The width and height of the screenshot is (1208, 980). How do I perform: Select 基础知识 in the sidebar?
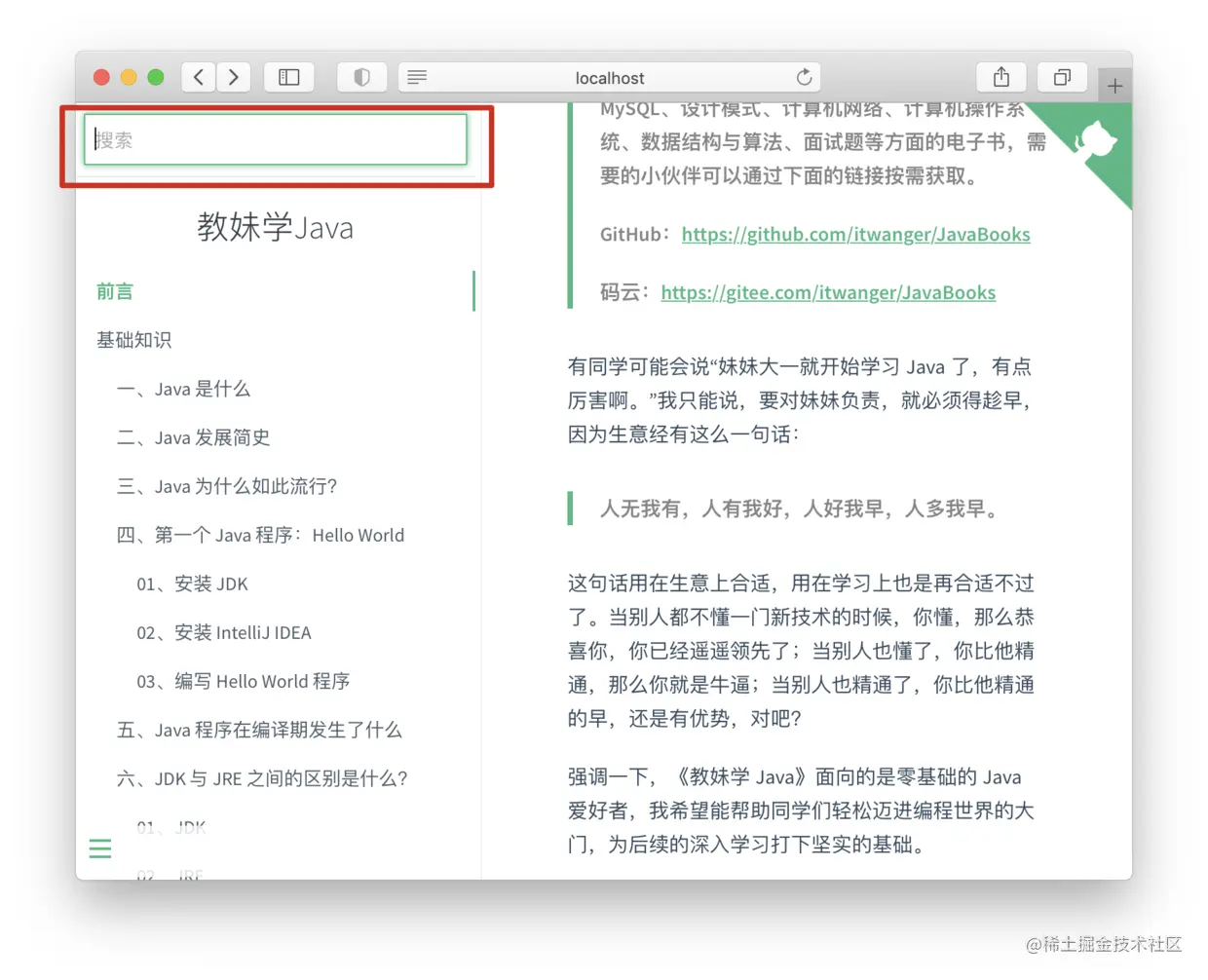(x=134, y=340)
